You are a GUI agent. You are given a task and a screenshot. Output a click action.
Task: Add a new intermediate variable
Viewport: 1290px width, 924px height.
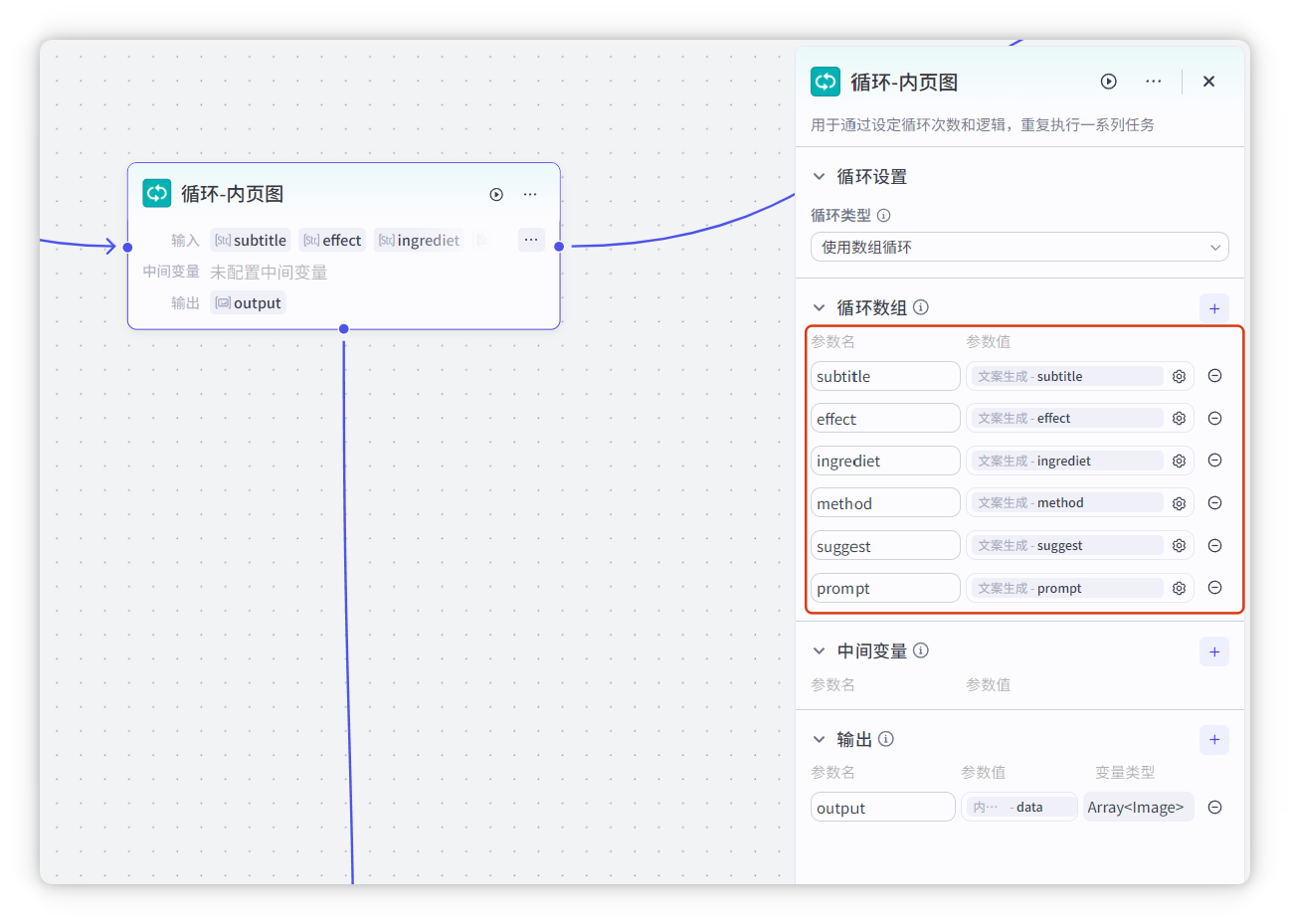click(1213, 651)
